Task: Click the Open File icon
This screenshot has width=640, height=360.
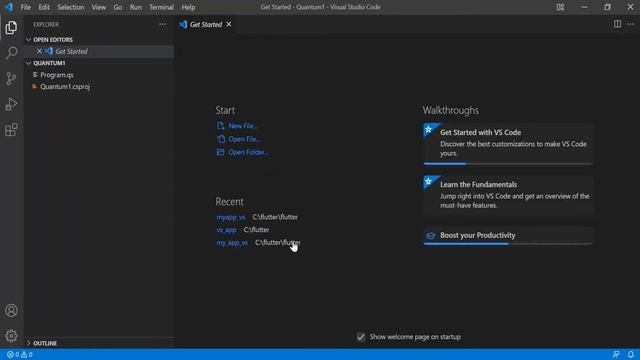Action: 220,139
